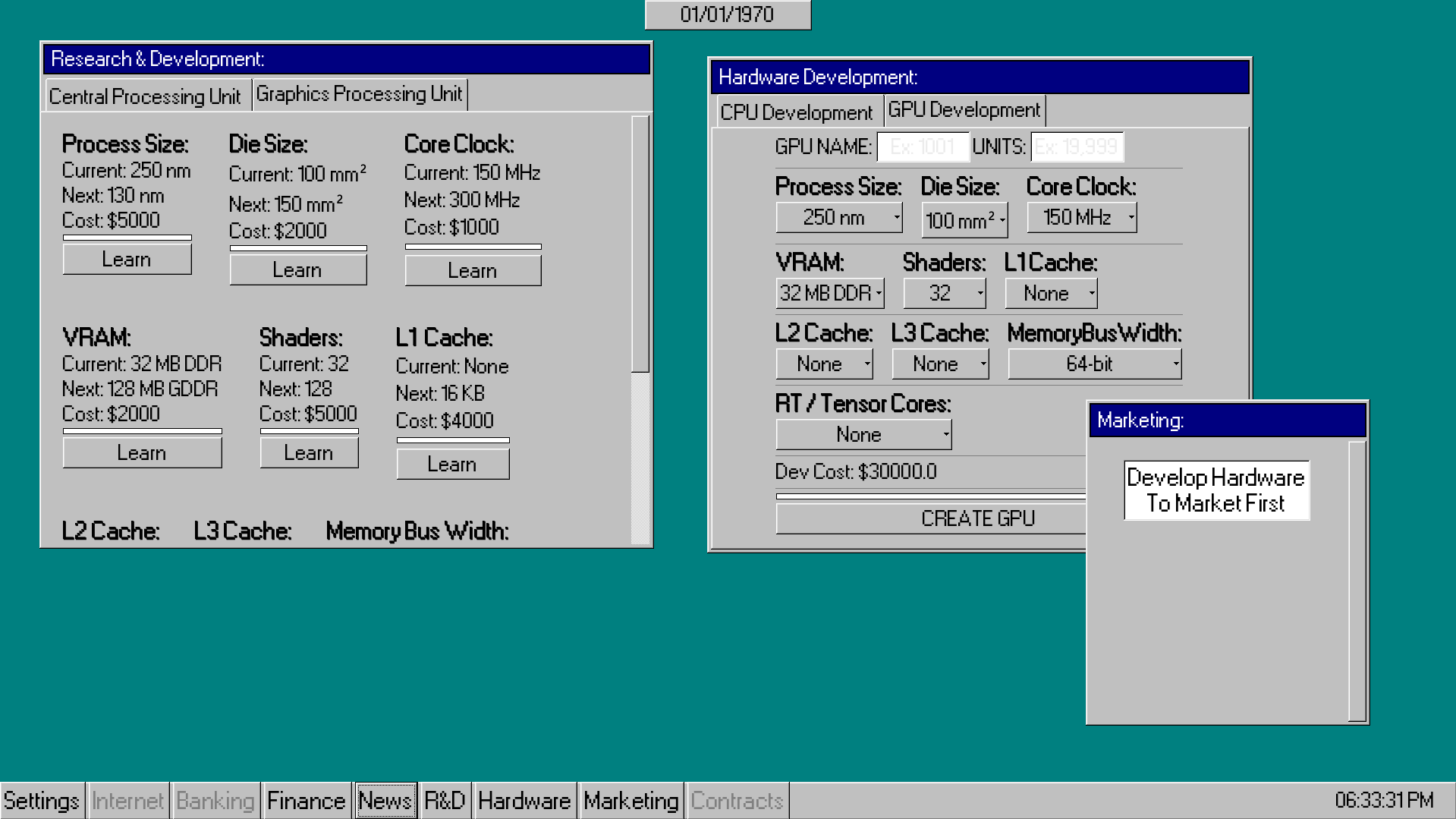
Task: Open the Core Clock 150 MHz dropdown
Action: pyautogui.click(x=1081, y=218)
